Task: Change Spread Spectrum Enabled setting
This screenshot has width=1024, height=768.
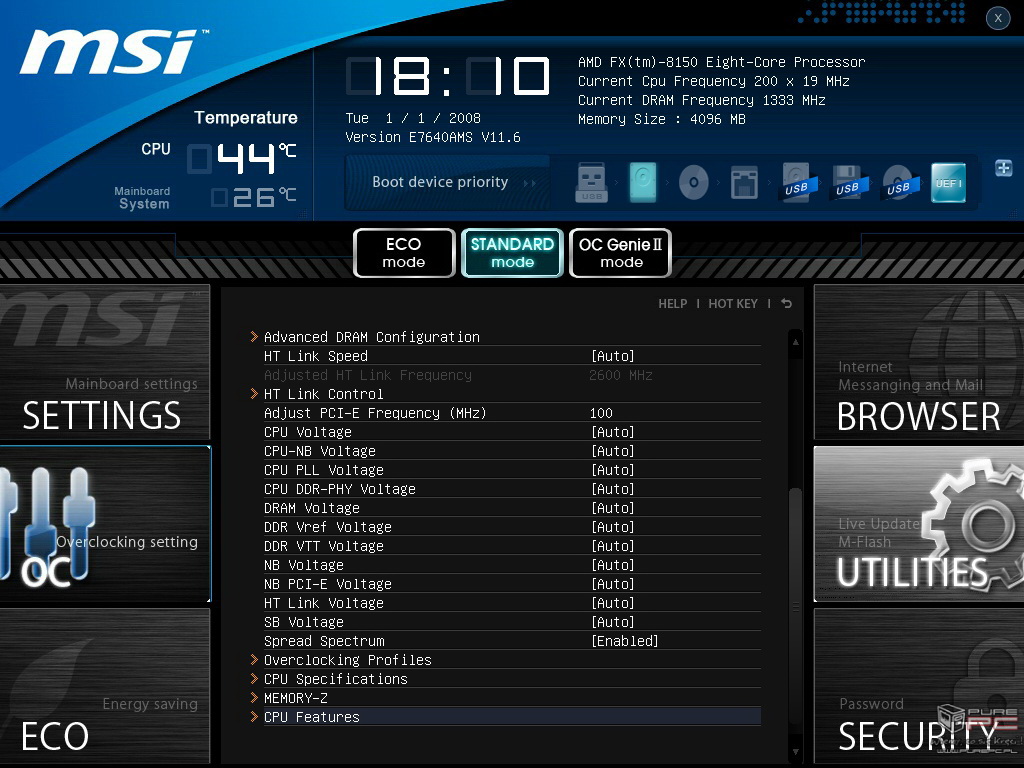Action: tap(624, 641)
